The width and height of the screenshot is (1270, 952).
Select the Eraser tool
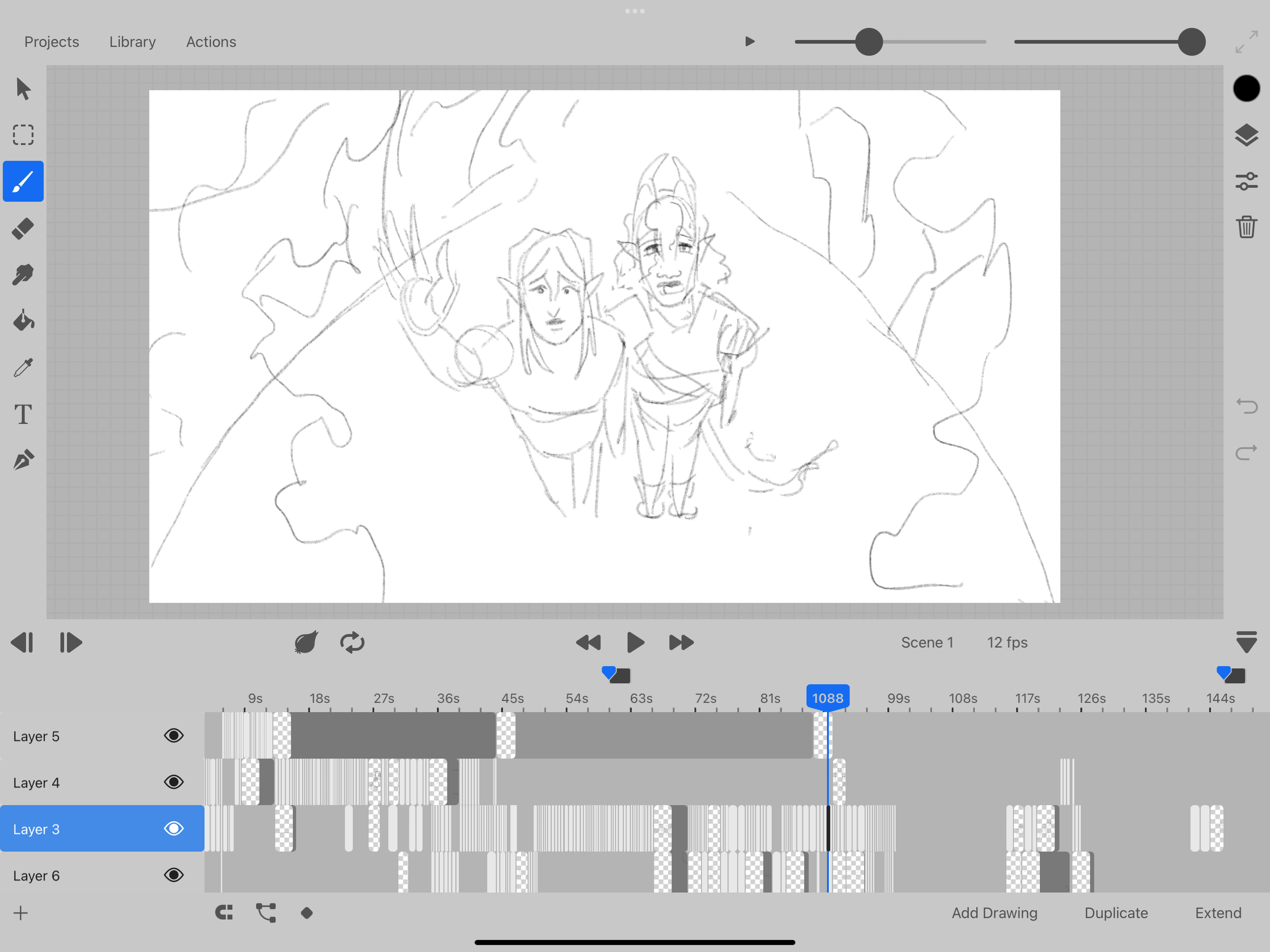[23, 229]
